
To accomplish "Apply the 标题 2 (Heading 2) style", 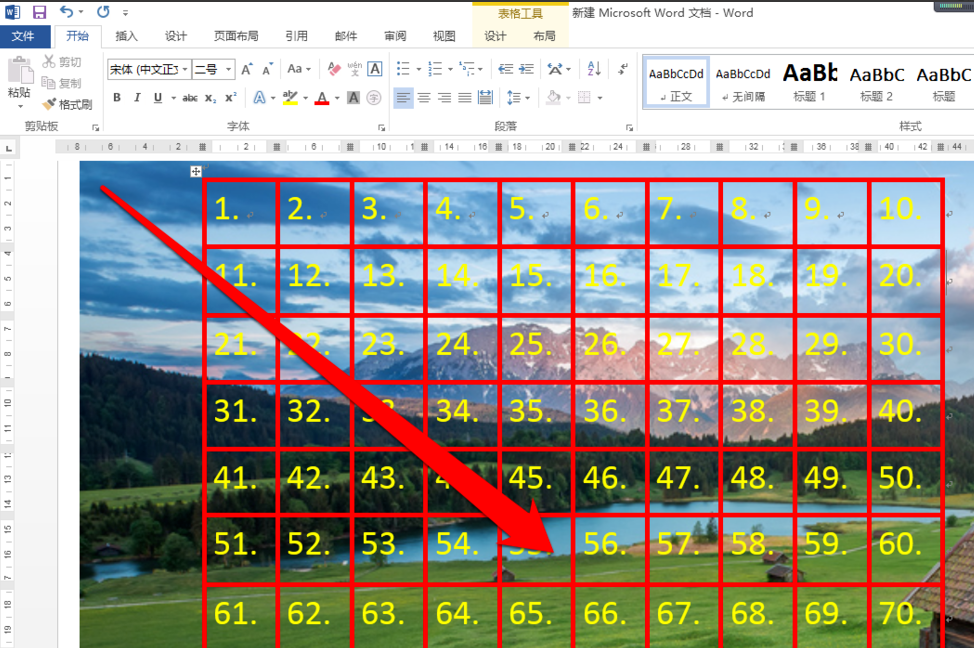I will [876, 83].
